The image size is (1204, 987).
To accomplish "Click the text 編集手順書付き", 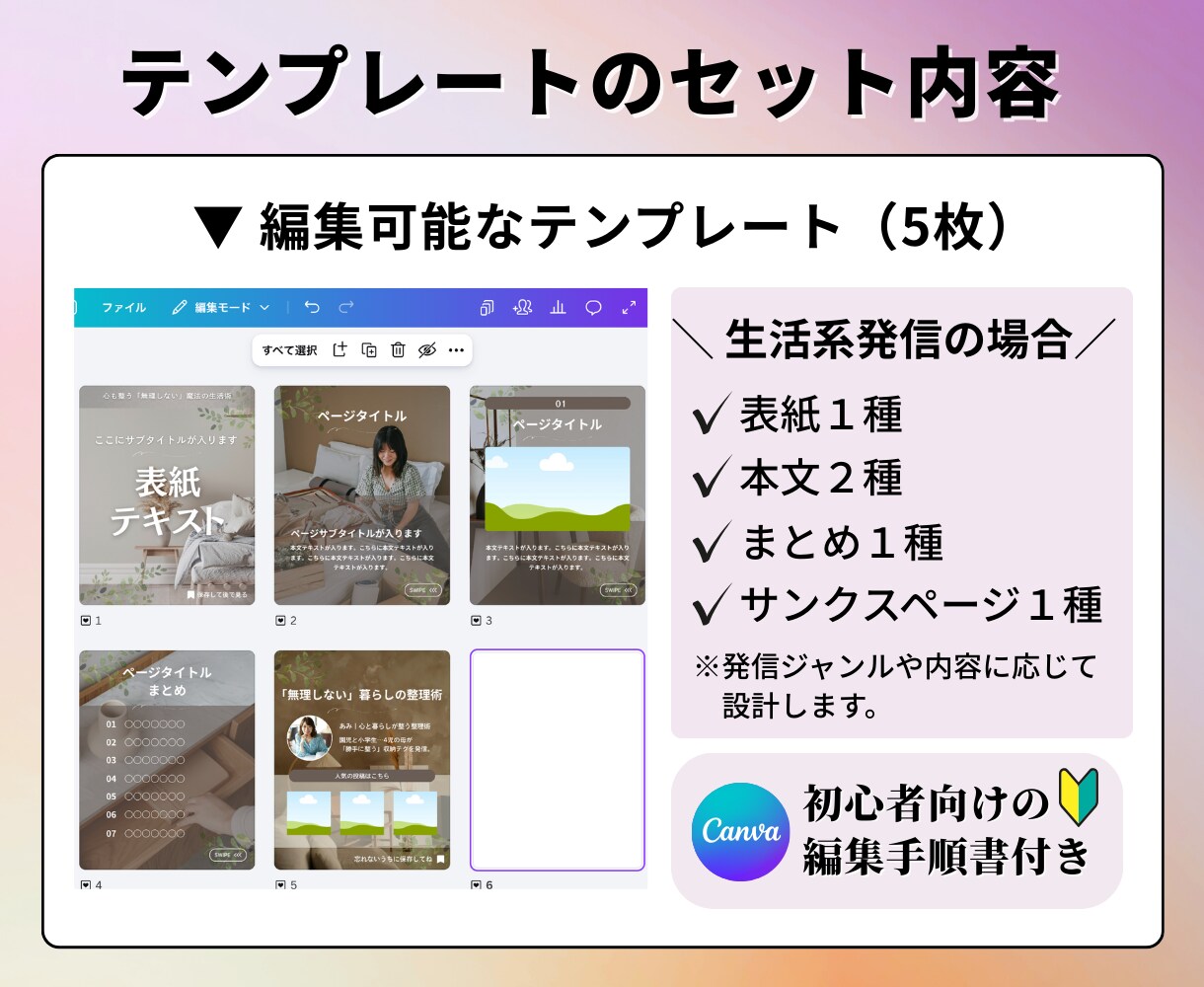I will 947,856.
